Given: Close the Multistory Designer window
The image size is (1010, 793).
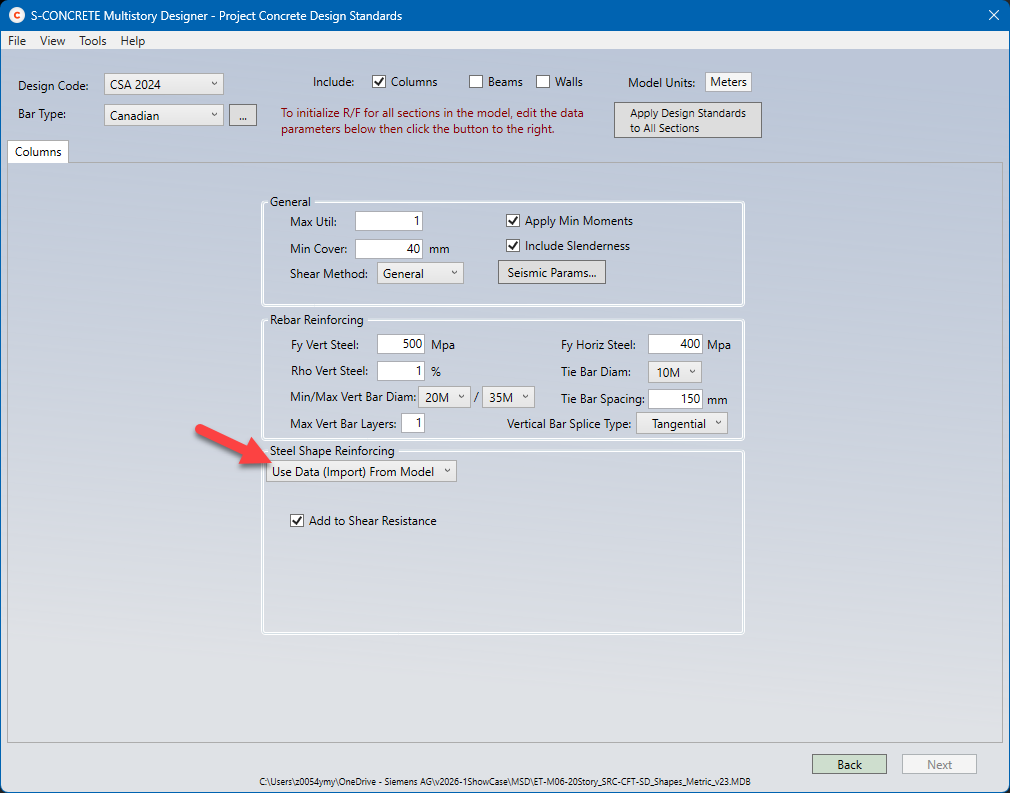Looking at the screenshot, I should pos(994,15).
